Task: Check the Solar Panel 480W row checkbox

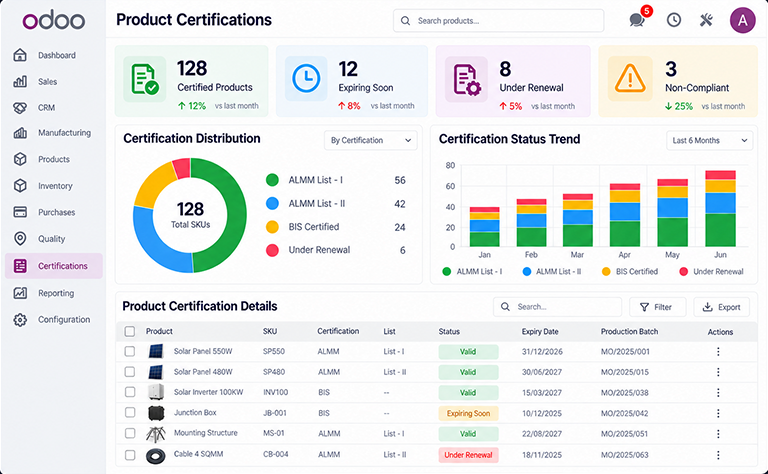Action: (x=130, y=372)
